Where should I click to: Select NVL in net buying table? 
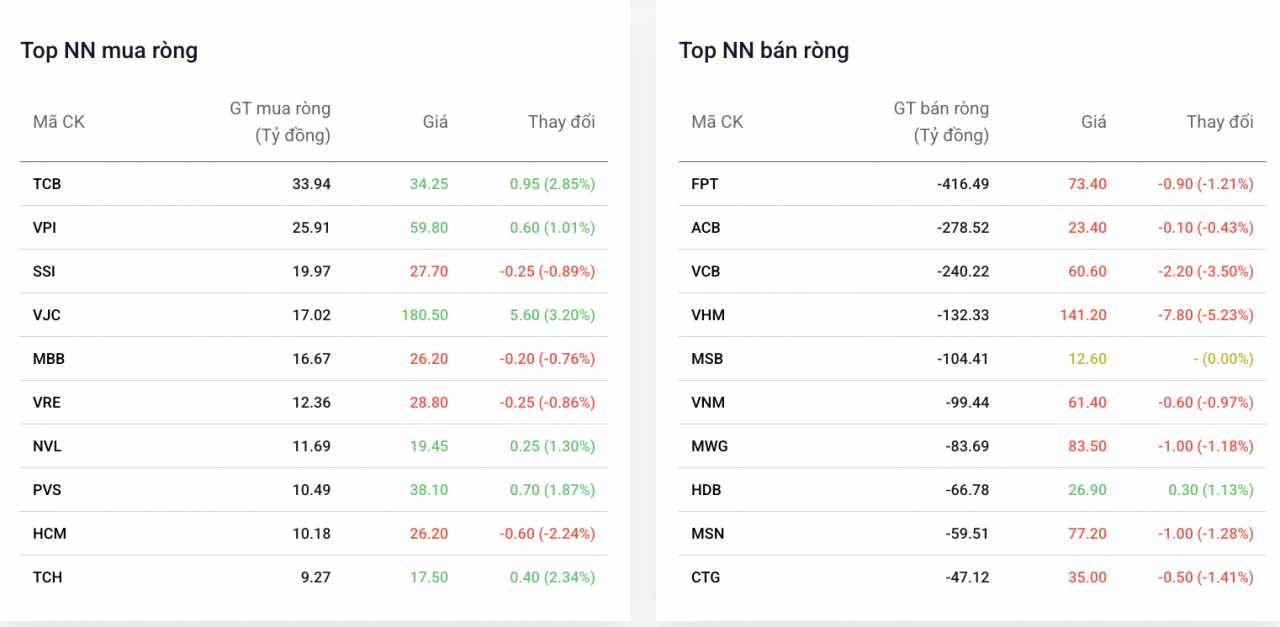click(x=47, y=446)
